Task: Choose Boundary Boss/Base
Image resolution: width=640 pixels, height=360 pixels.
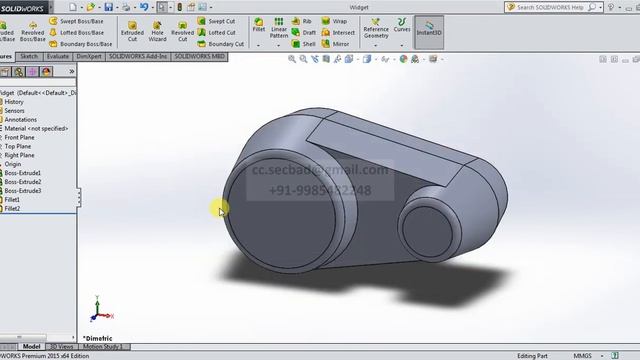Action: (x=80, y=44)
